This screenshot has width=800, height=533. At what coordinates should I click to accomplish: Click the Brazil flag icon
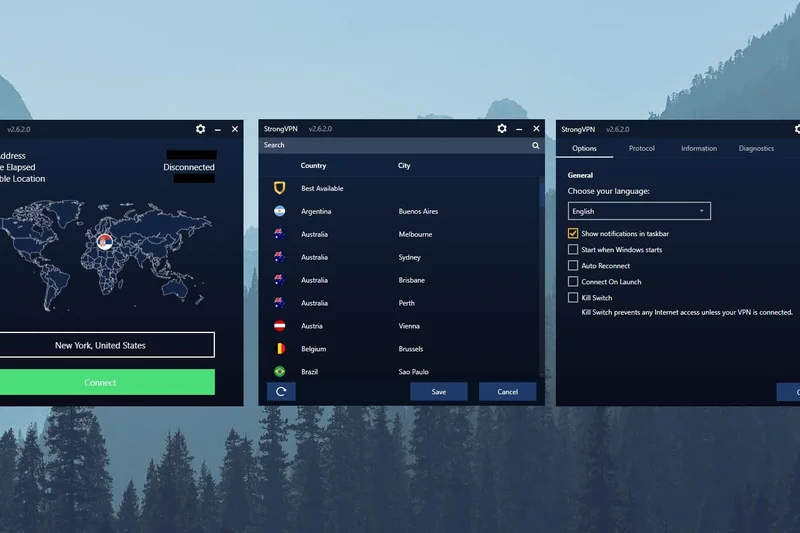pyautogui.click(x=280, y=372)
